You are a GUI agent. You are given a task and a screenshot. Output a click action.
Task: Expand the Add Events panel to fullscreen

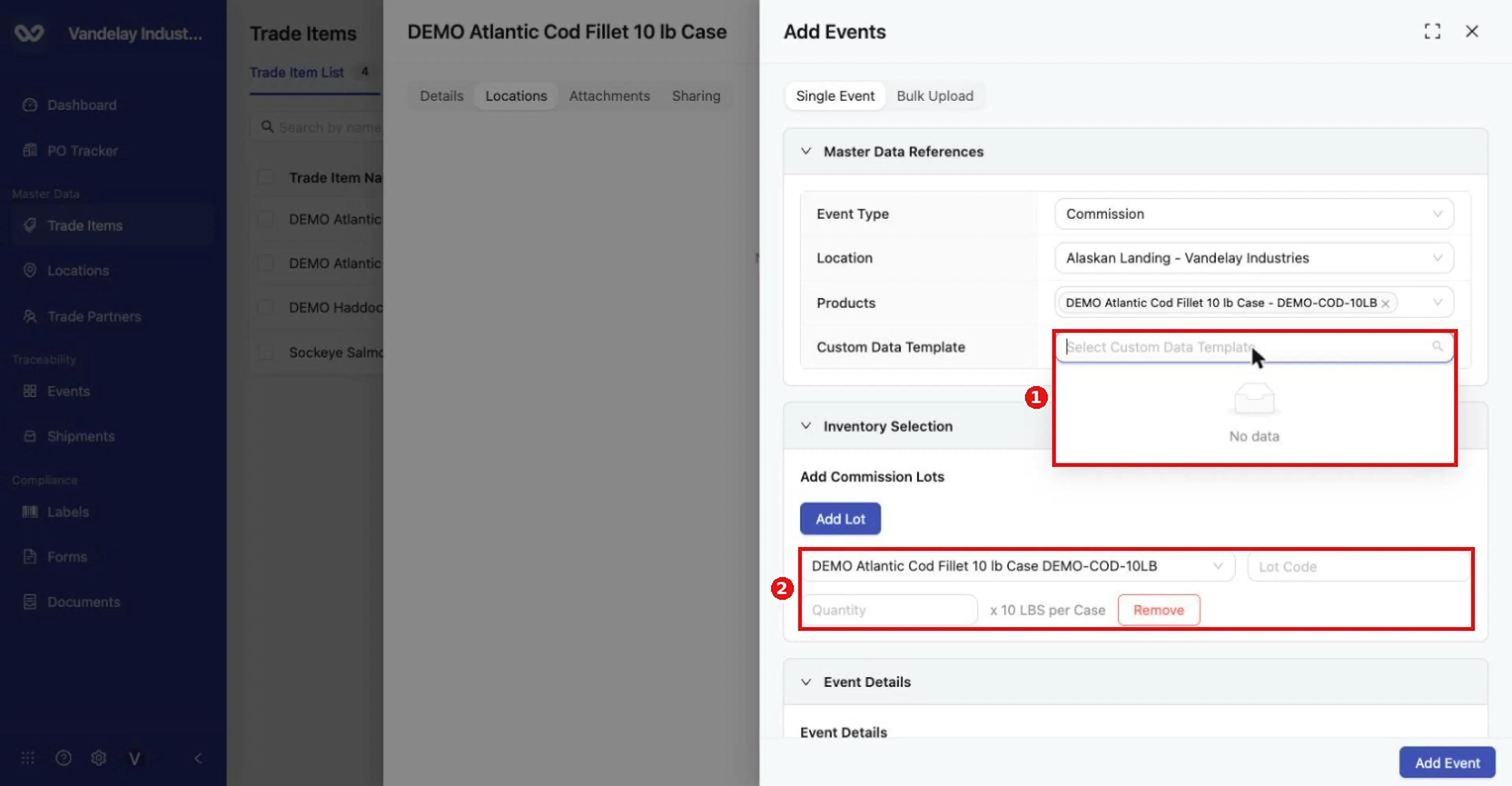coord(1432,31)
